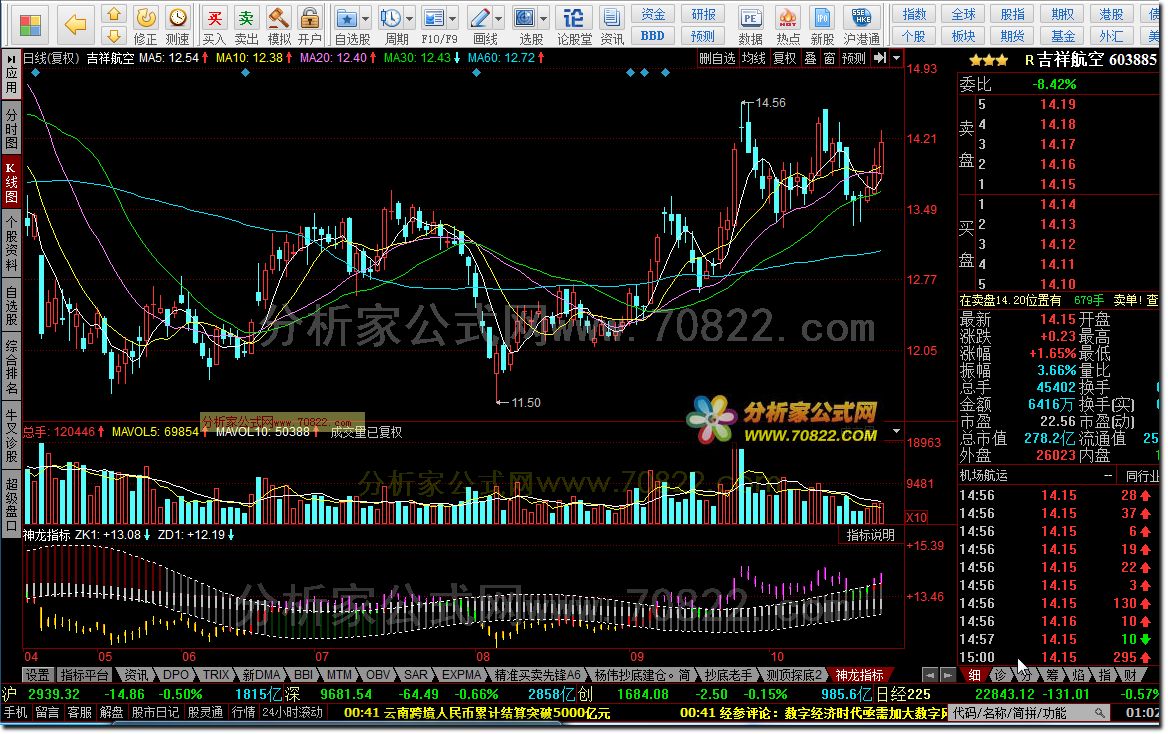The height and width of the screenshot is (734, 1168).
Task: Go back using the yellow left arrow
Action: click(x=75, y=25)
